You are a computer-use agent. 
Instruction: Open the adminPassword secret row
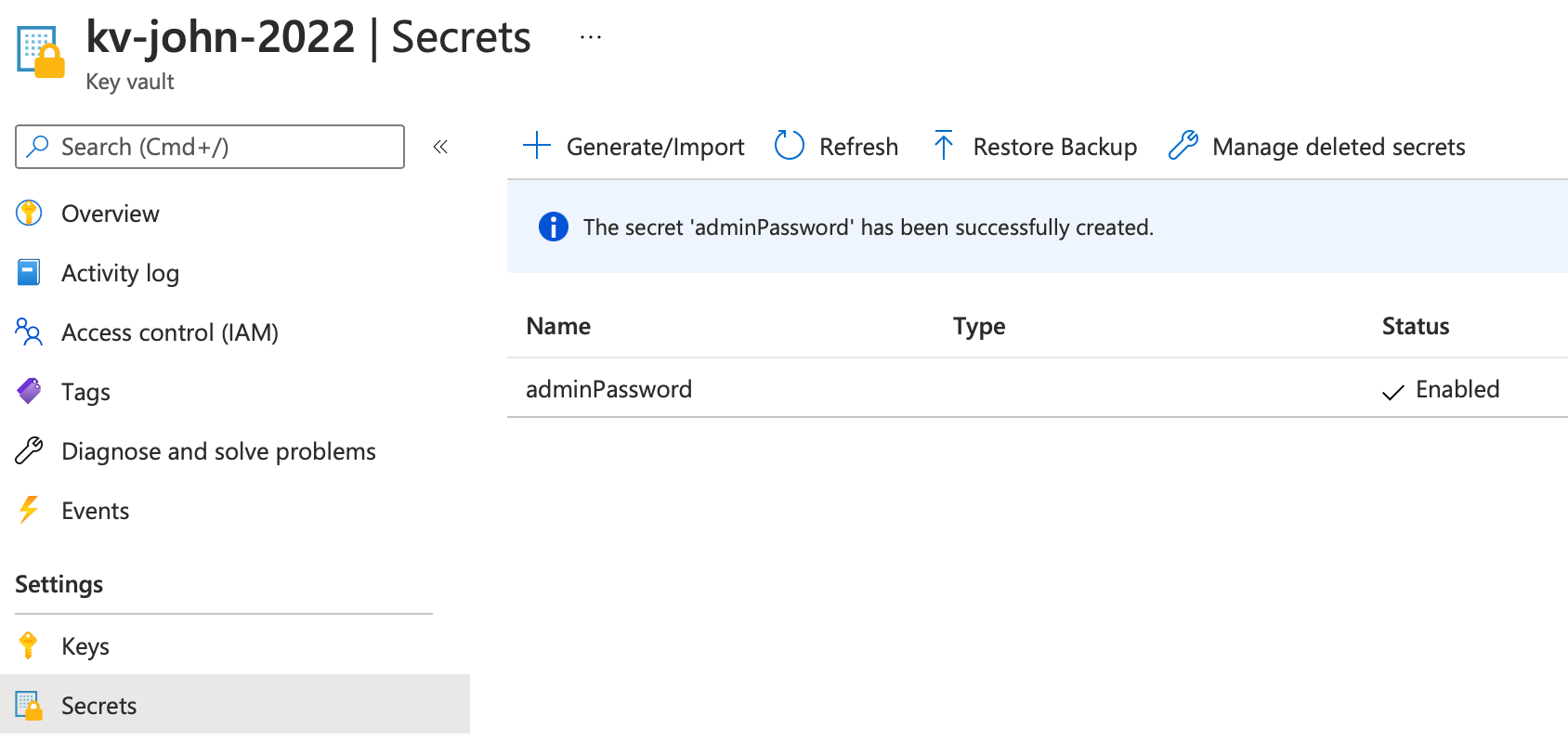(608, 389)
